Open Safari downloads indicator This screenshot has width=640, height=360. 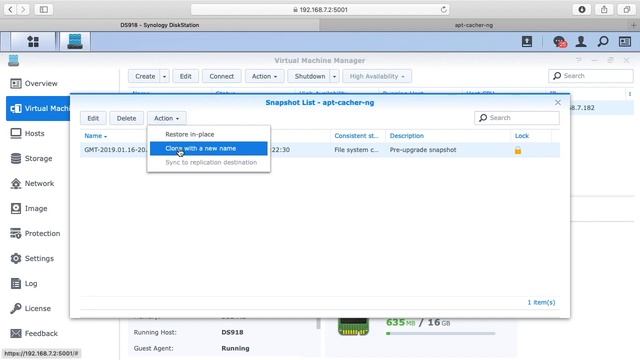tap(582, 9)
